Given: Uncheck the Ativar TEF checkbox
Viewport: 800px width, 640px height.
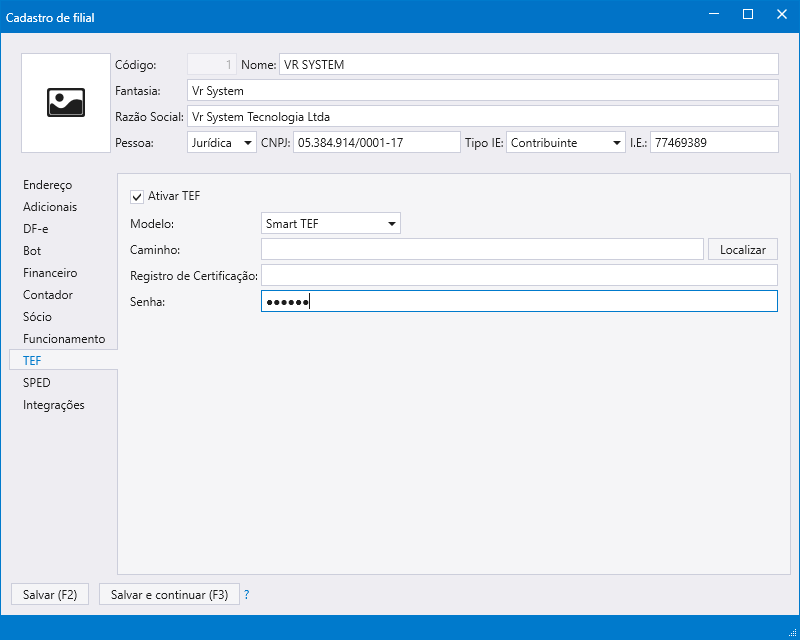Looking at the screenshot, I should pos(137,196).
